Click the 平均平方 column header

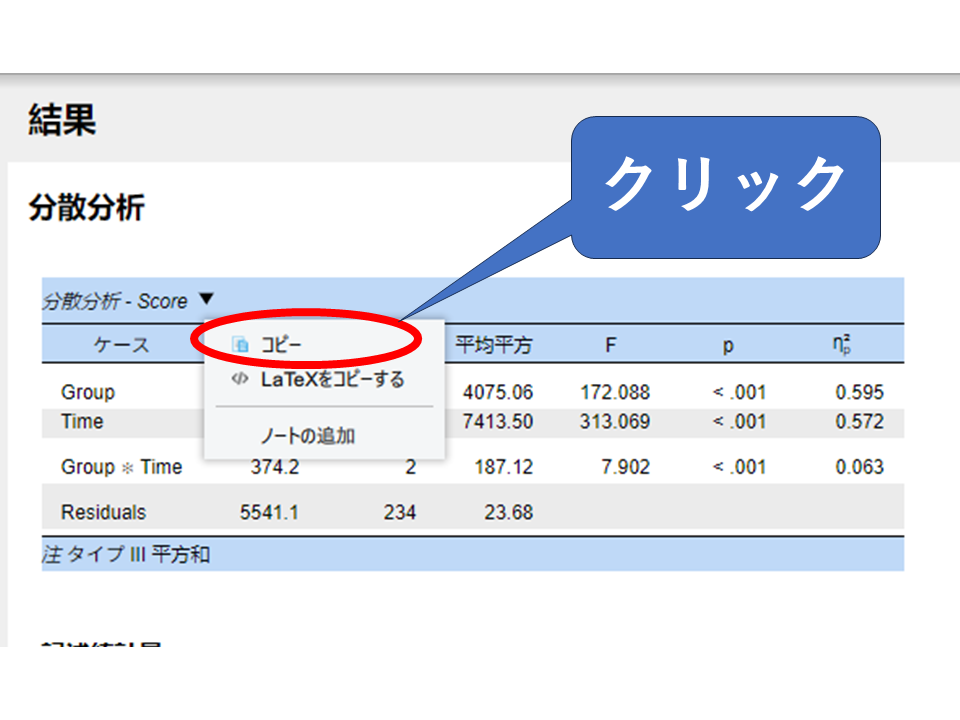pyautogui.click(x=494, y=345)
